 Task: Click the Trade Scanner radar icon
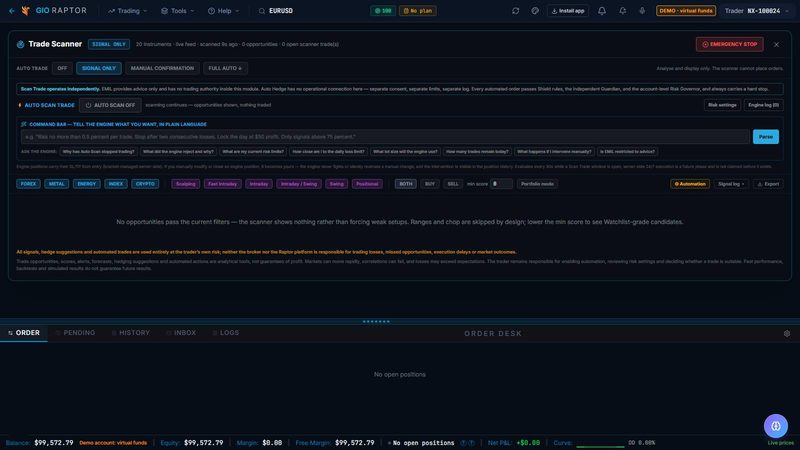pos(20,44)
